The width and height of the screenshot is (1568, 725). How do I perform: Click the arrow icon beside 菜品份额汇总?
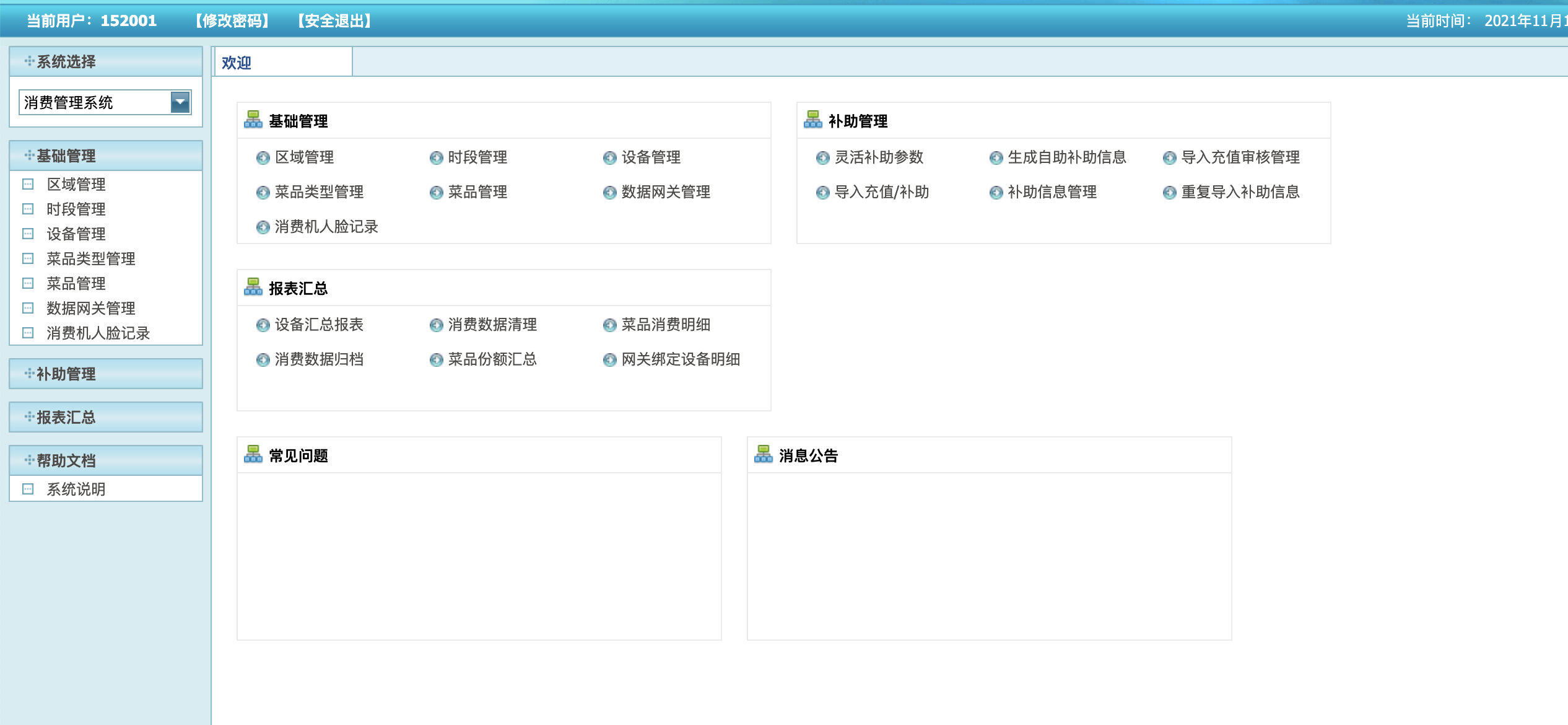436,360
